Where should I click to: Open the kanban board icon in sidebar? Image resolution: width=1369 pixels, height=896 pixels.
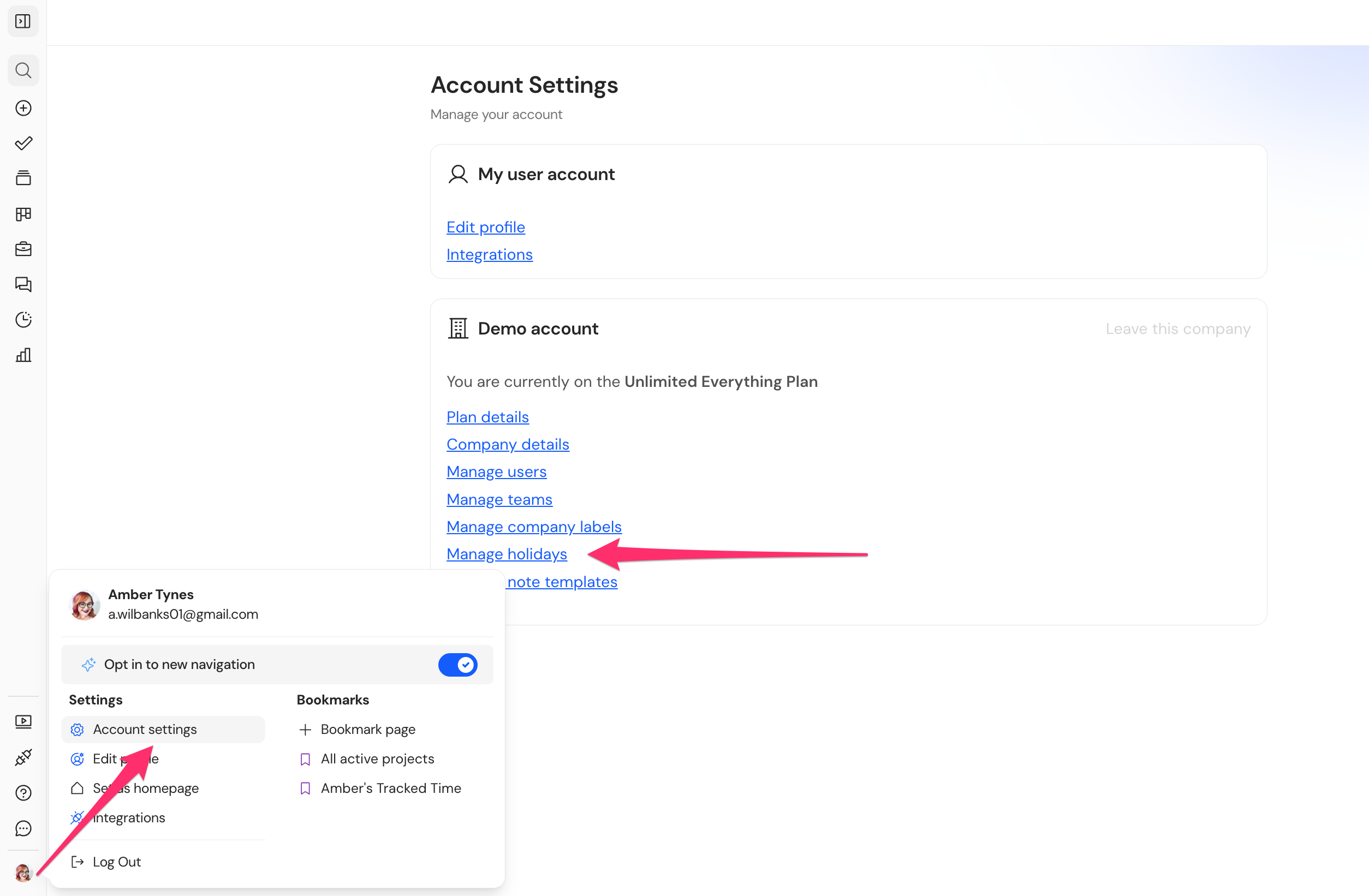[x=23, y=214]
